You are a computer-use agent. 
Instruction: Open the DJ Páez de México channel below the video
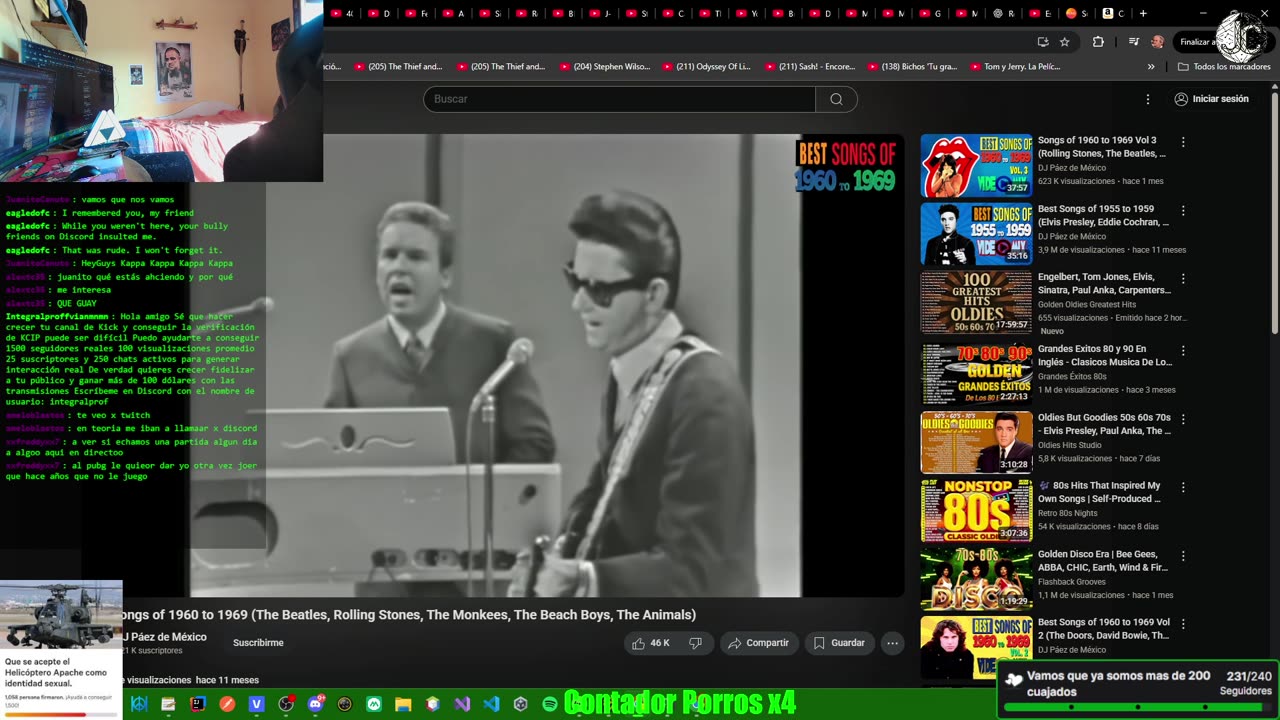pyautogui.click(x=164, y=637)
